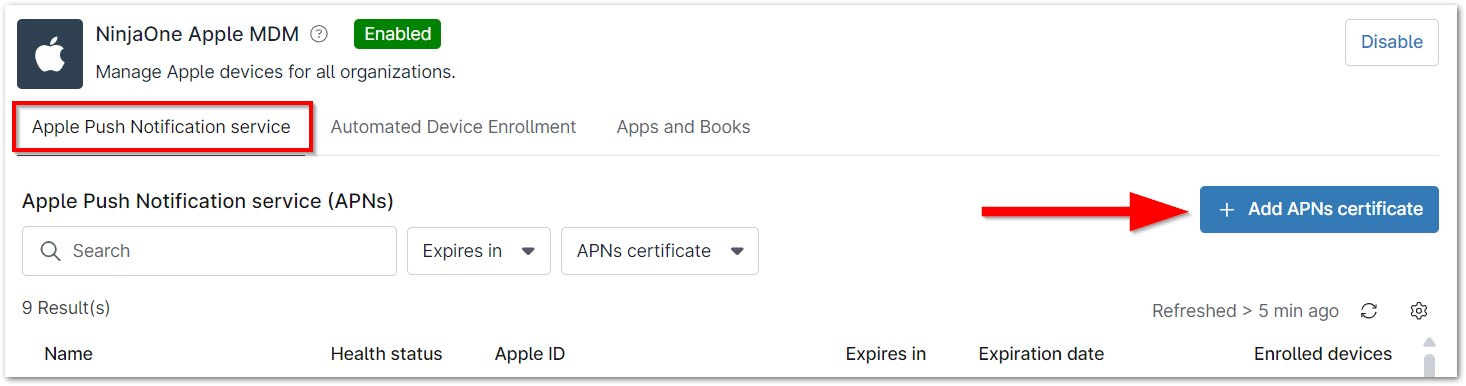Image resolution: width=1466 pixels, height=386 pixels.
Task: Click the Refreshed > 5 min ago text
Action: click(1245, 311)
